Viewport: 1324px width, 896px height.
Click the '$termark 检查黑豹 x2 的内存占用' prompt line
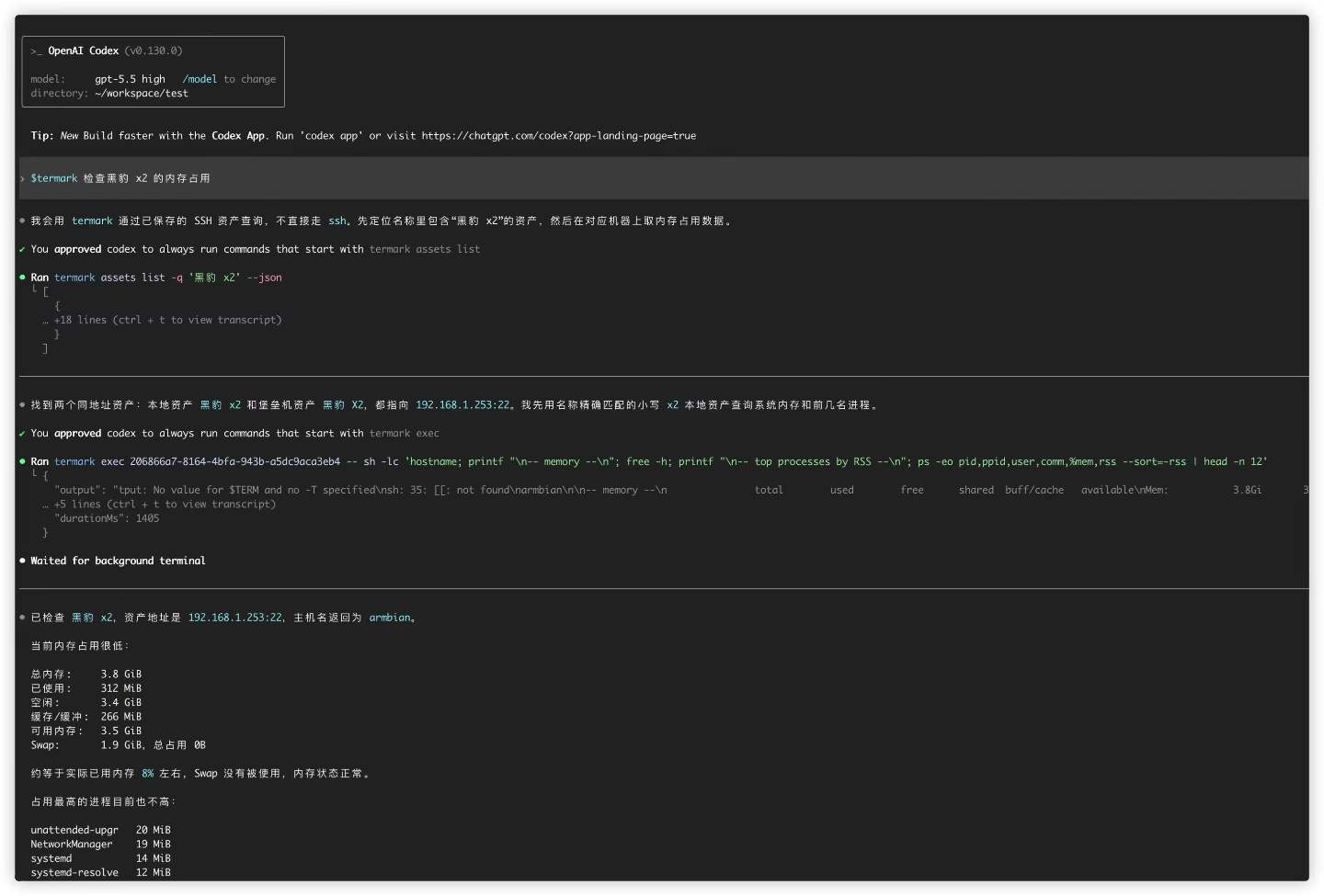pos(664,178)
